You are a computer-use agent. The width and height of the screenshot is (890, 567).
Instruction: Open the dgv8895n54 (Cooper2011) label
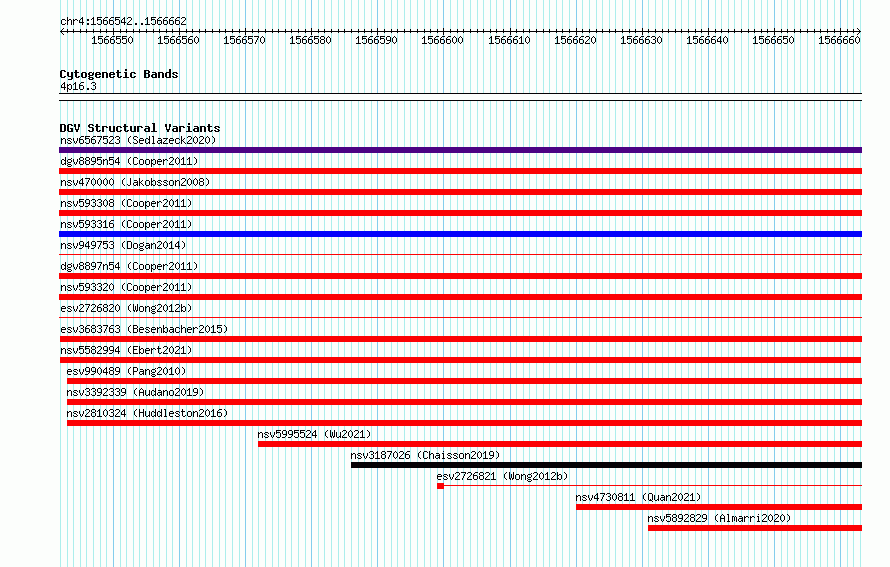(x=129, y=161)
